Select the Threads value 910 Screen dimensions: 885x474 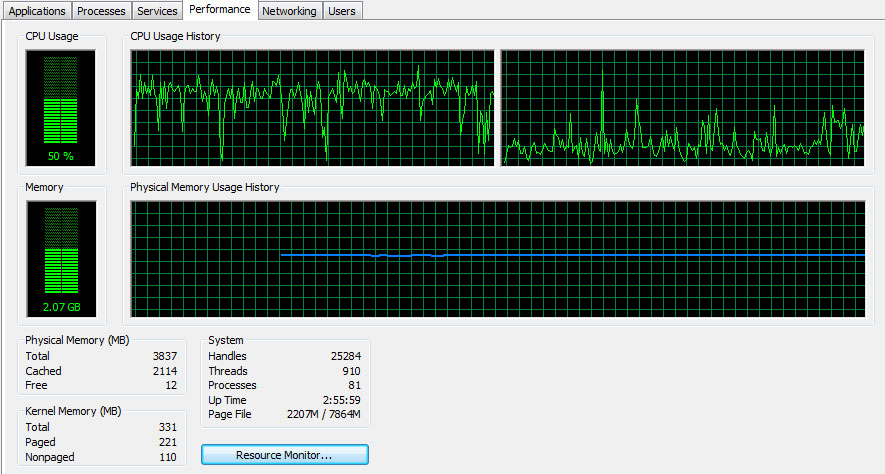(x=351, y=371)
